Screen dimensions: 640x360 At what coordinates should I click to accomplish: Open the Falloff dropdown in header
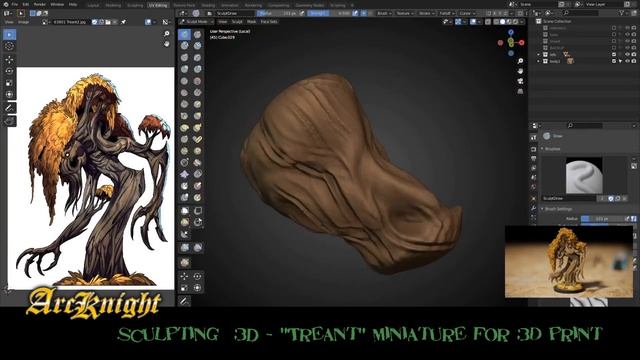[x=447, y=13]
